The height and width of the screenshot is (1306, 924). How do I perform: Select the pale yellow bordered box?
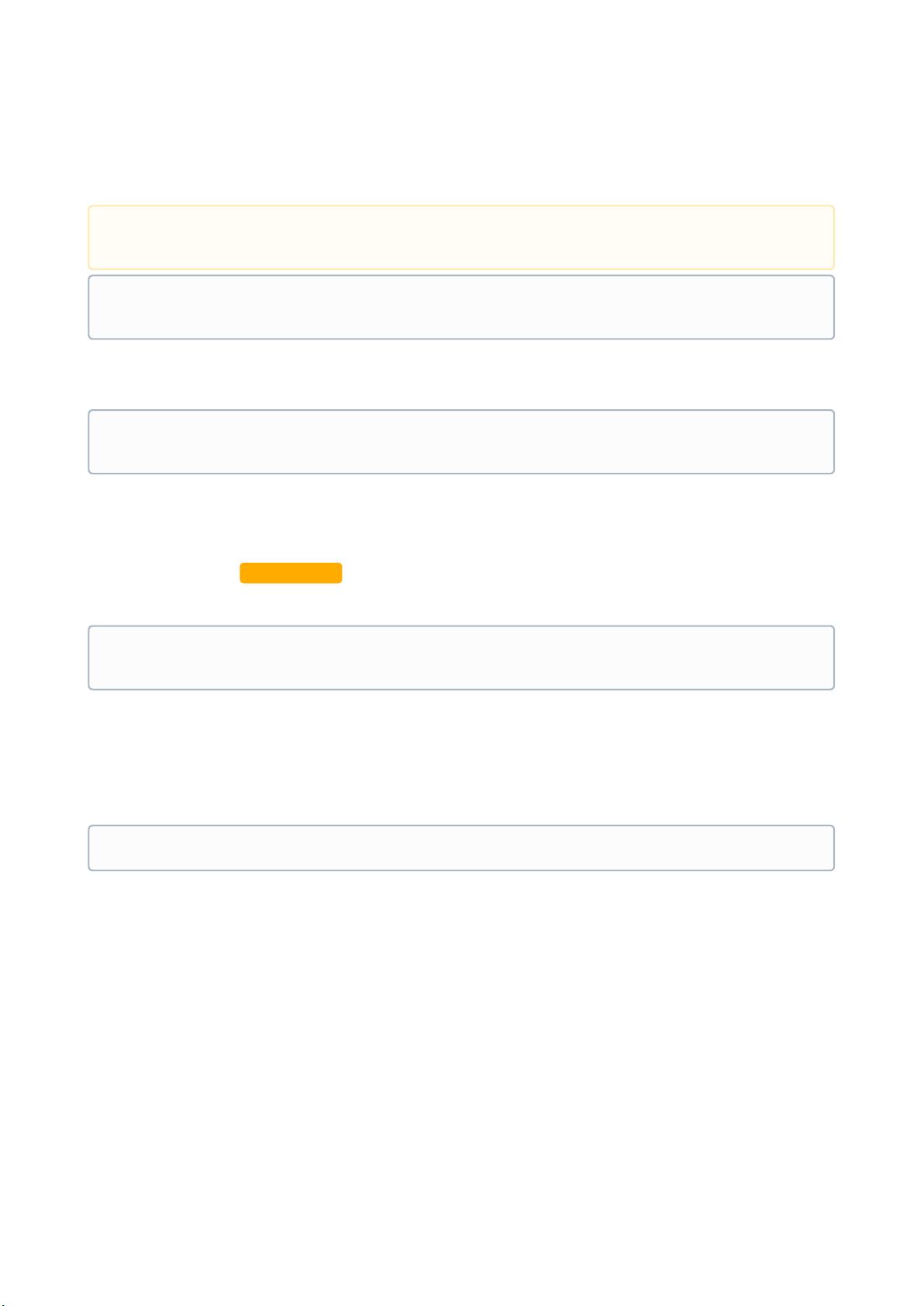[x=461, y=237]
